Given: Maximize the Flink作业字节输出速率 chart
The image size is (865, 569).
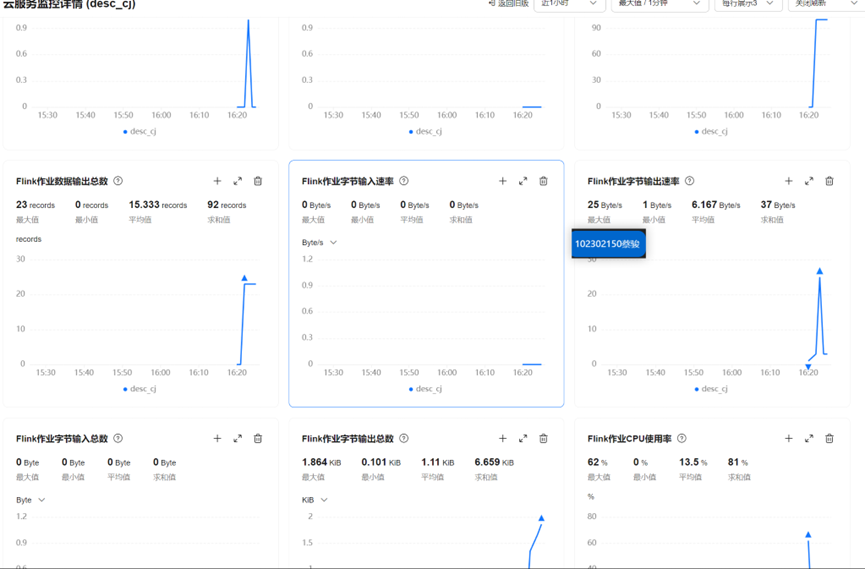Looking at the screenshot, I should pos(809,181).
